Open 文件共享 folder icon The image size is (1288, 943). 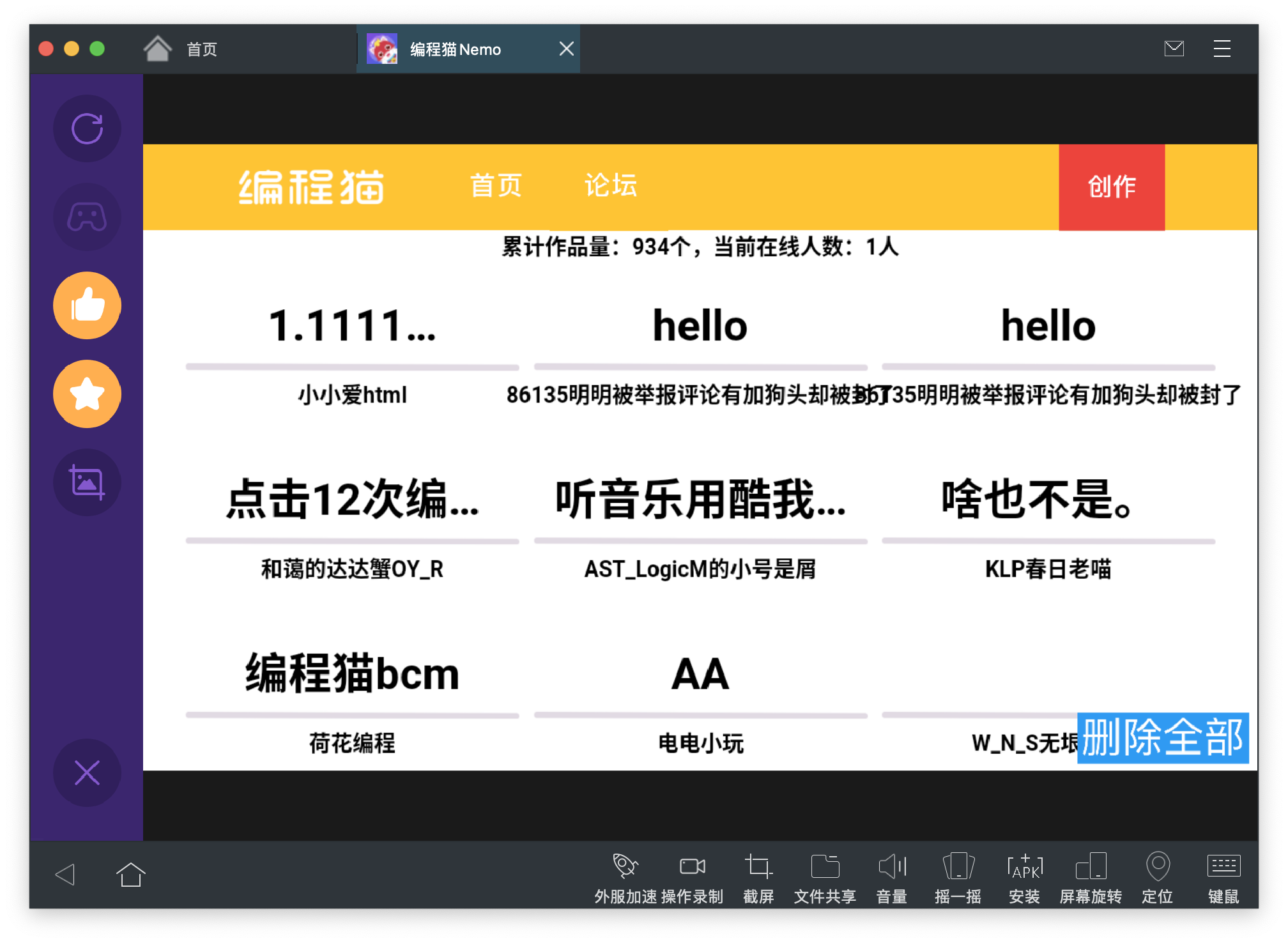pos(825,866)
